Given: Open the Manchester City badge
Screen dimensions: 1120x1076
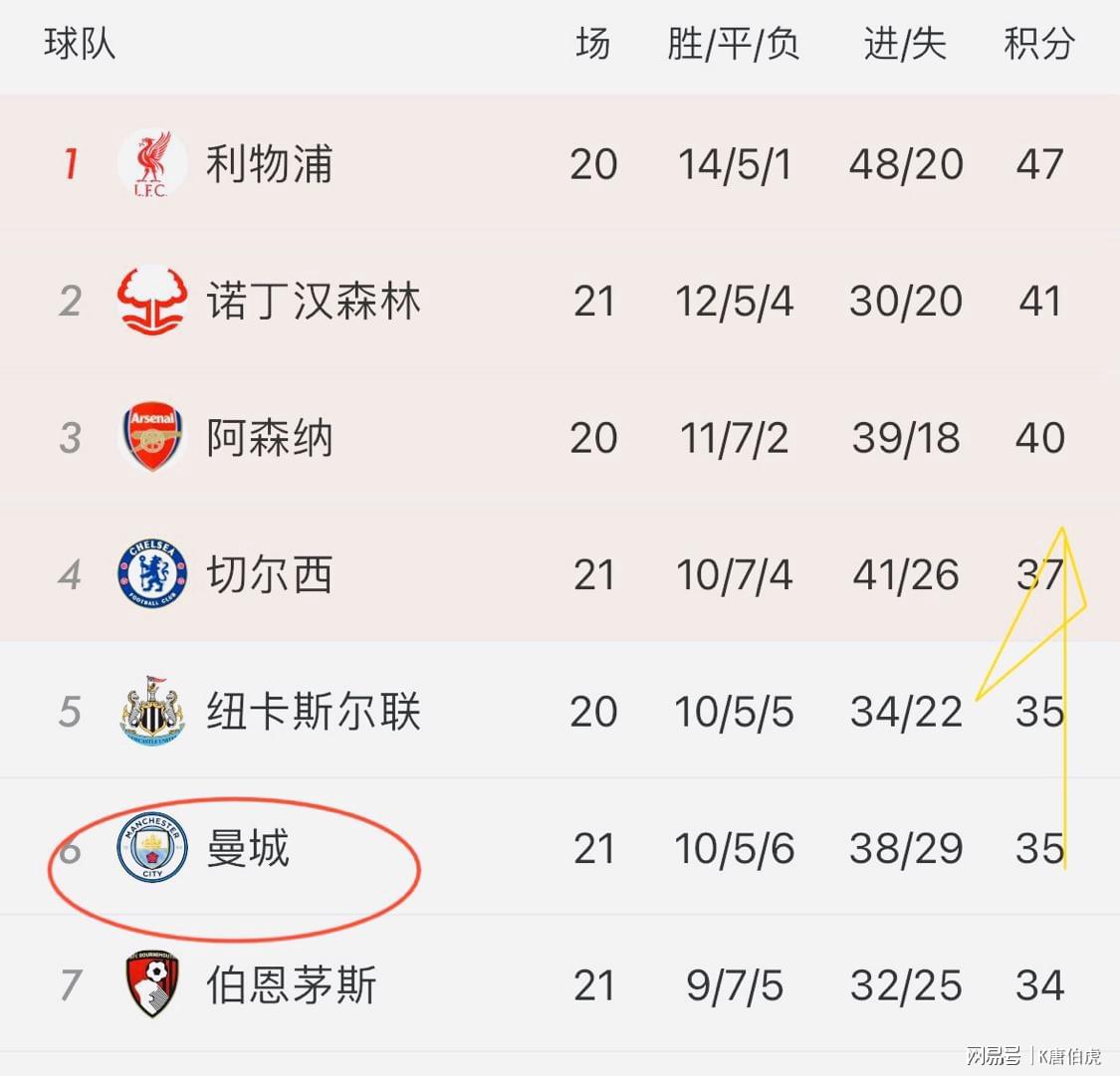Looking at the screenshot, I should pyautogui.click(x=152, y=847).
